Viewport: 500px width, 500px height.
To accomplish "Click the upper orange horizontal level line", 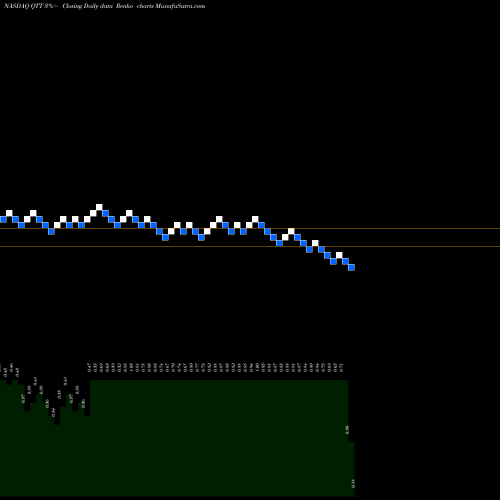I will point(250,229).
